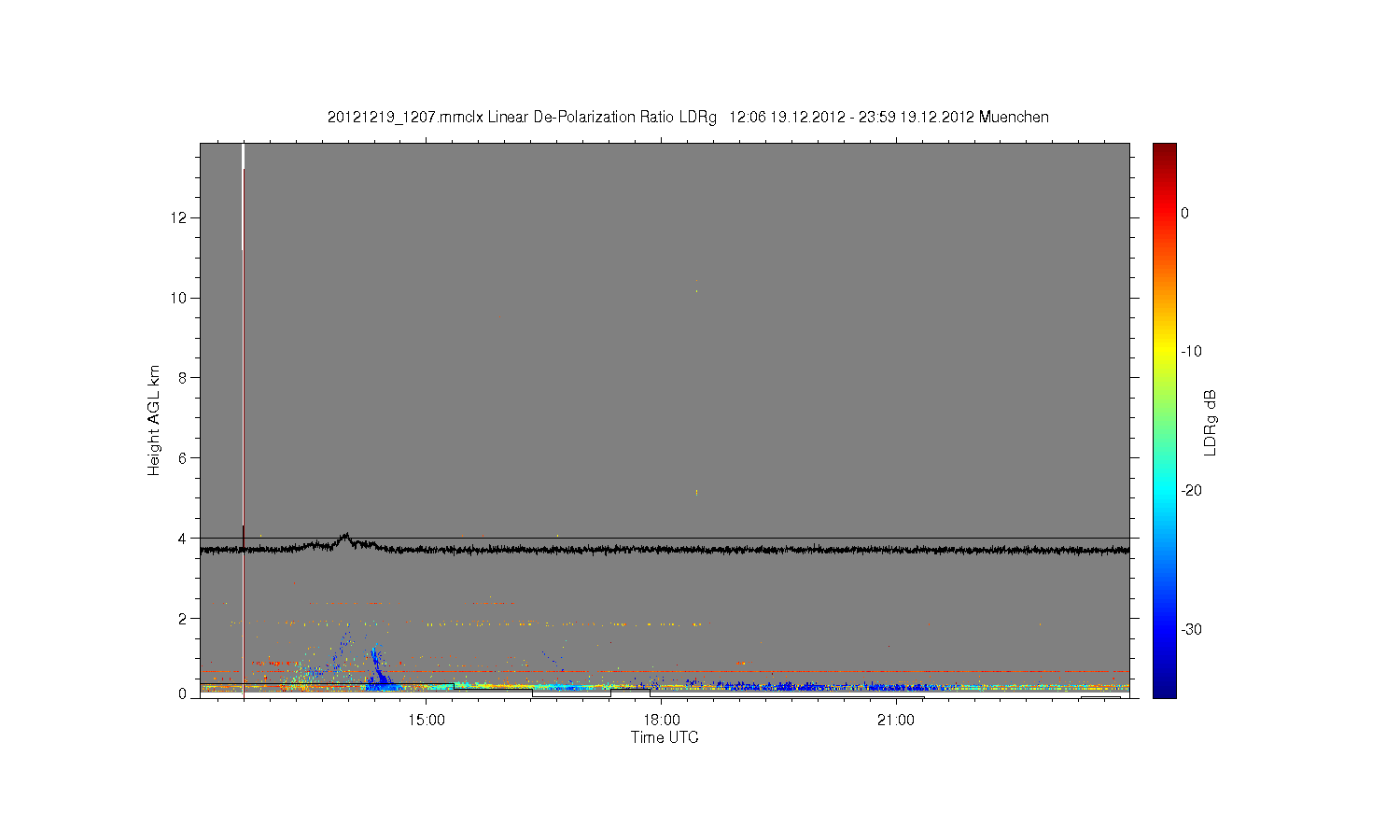This screenshot has height=840, width=1400.
Task: Click the 15:00 time tick label
Action: click(427, 720)
